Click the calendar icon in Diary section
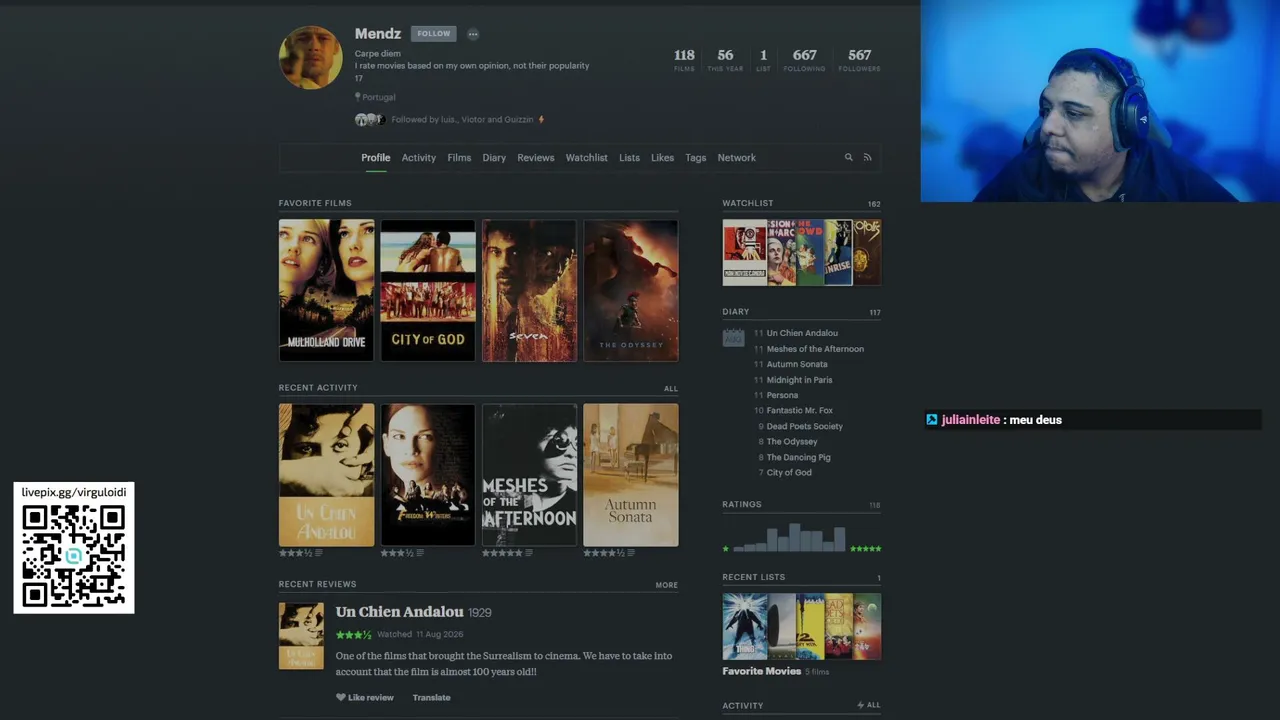1280x720 pixels. 733,337
